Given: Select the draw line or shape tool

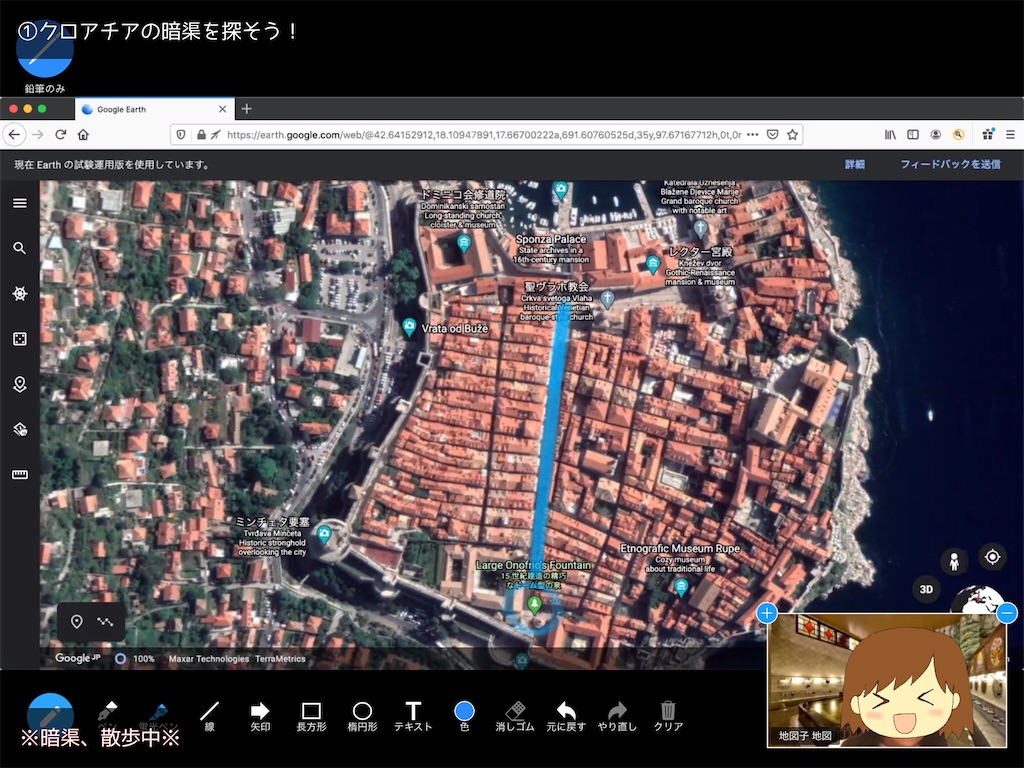Looking at the screenshot, I should click(x=105, y=622).
